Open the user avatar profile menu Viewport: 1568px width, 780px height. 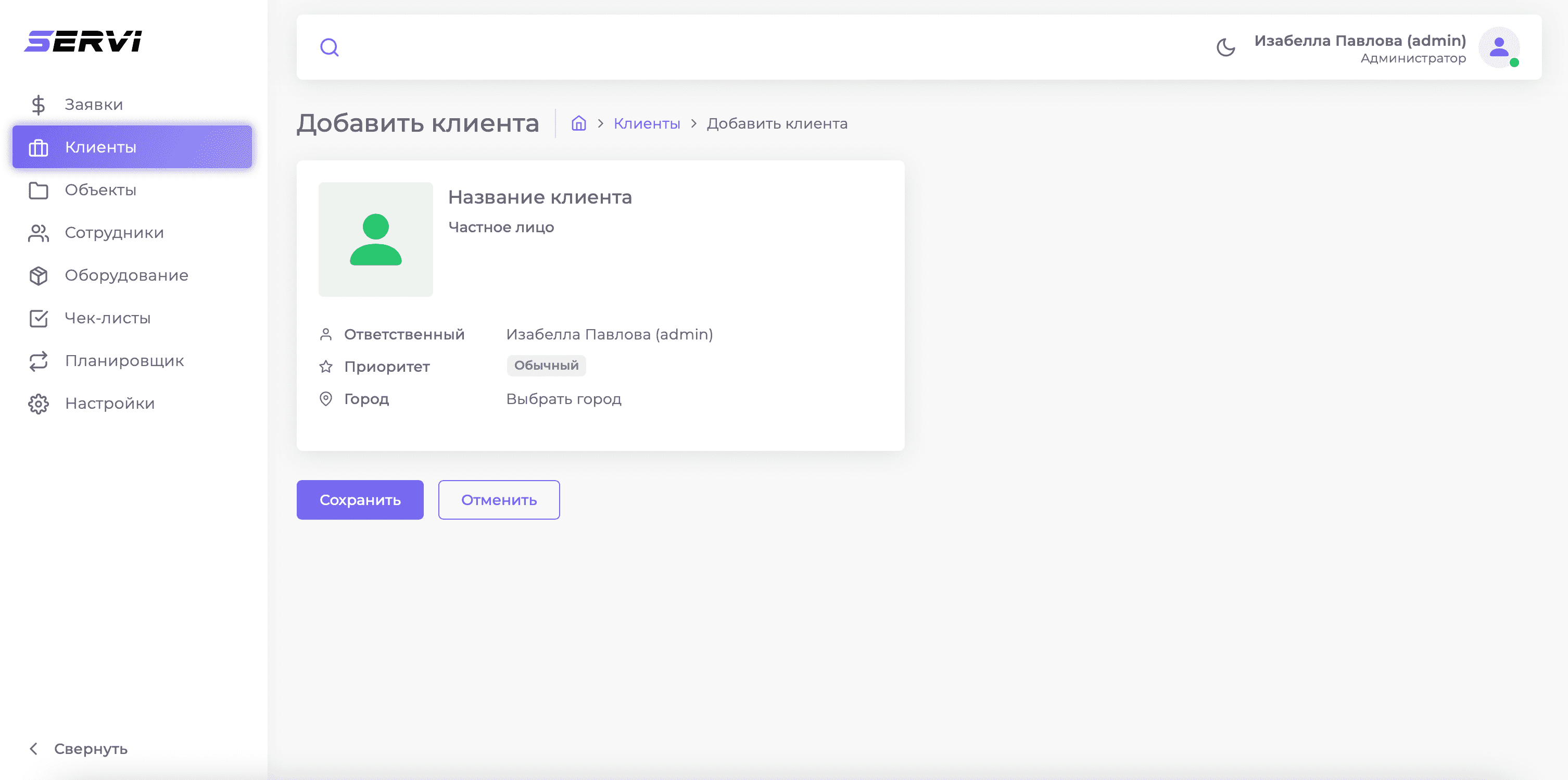[1499, 47]
